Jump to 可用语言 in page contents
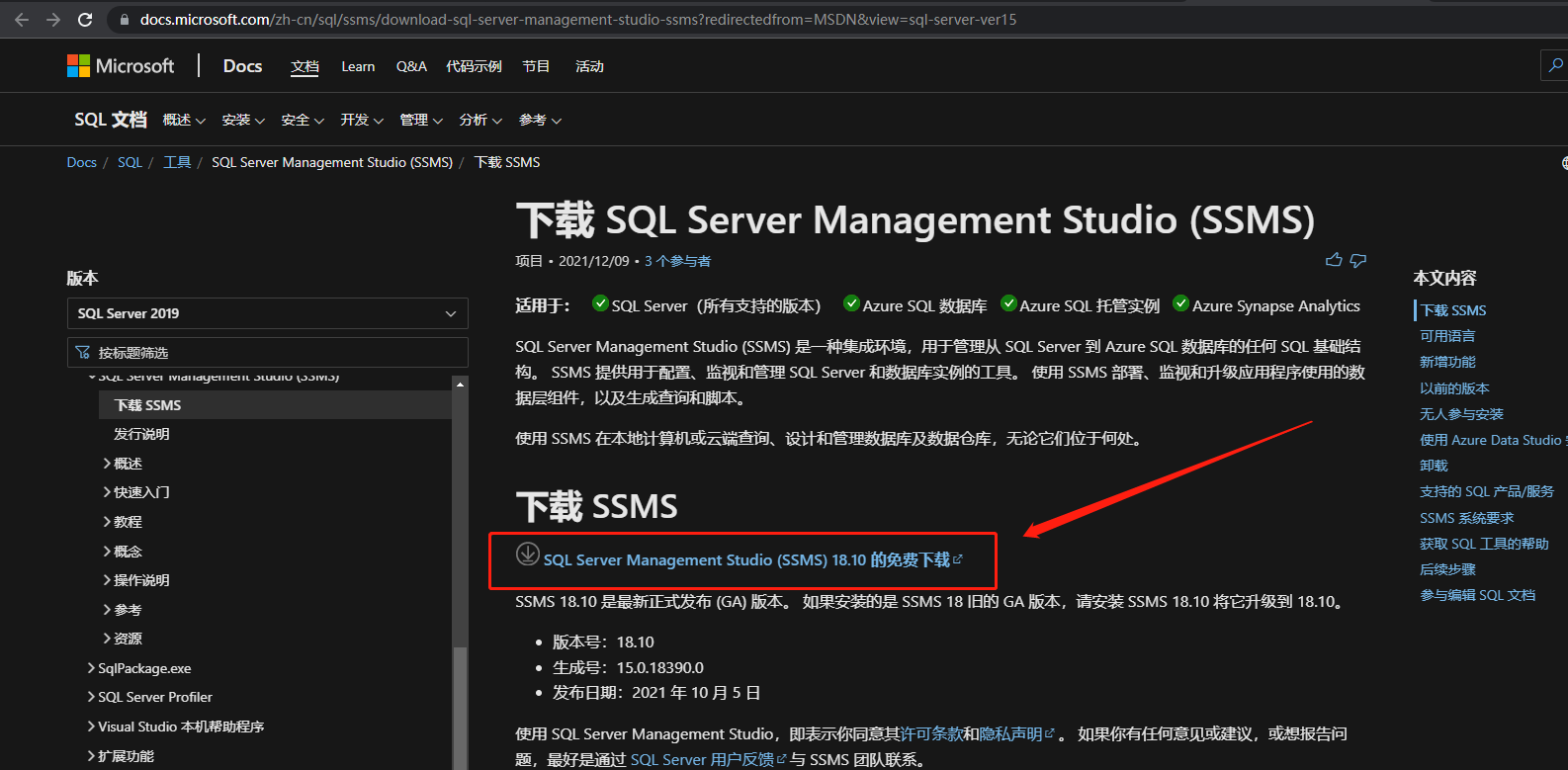This screenshot has width=1568, height=770. pyautogui.click(x=1447, y=336)
